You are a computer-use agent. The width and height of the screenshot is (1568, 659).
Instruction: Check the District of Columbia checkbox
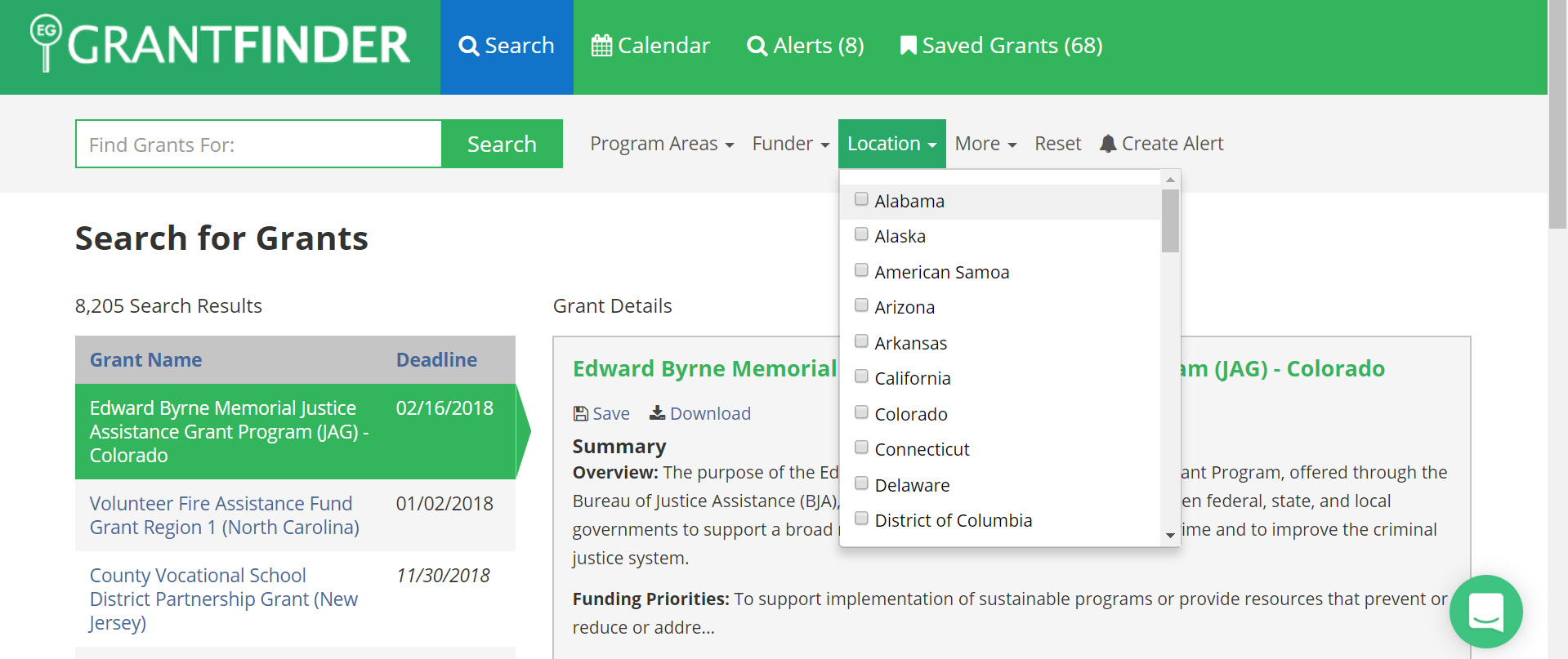[861, 519]
